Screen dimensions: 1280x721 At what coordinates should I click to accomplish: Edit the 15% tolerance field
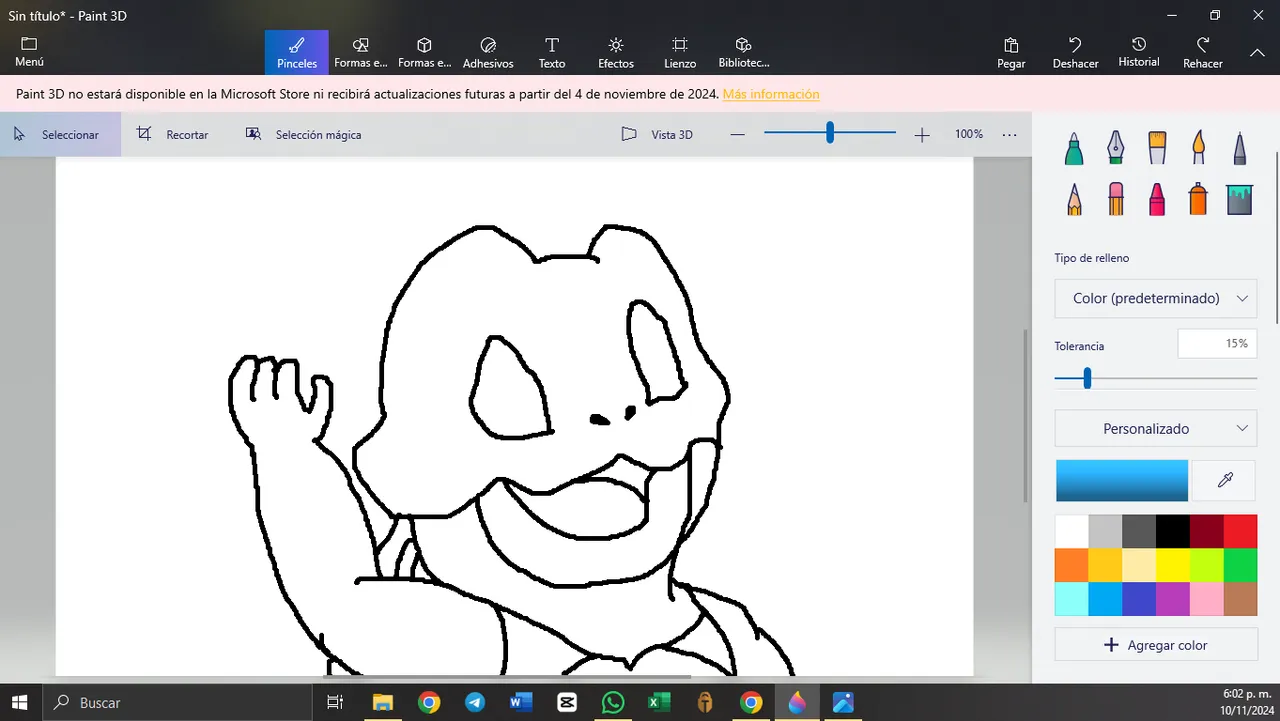(x=1217, y=344)
